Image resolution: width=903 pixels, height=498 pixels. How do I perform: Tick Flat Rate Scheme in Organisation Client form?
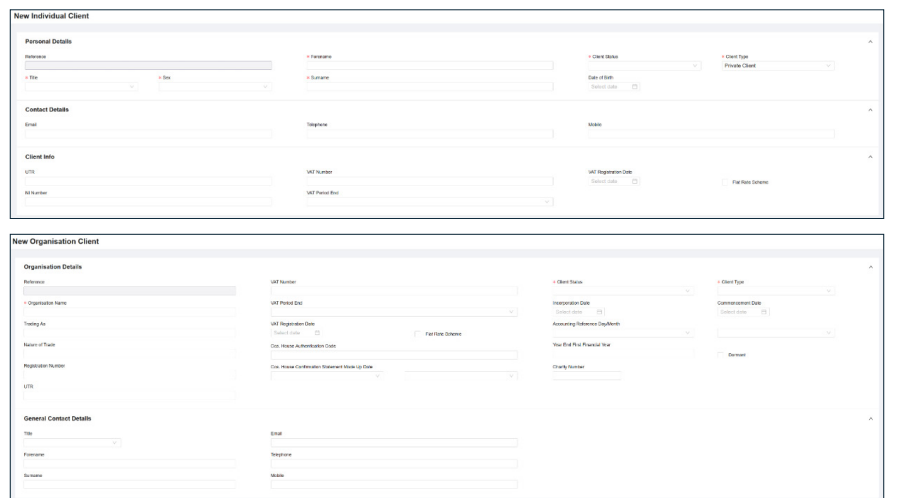tap(416, 334)
